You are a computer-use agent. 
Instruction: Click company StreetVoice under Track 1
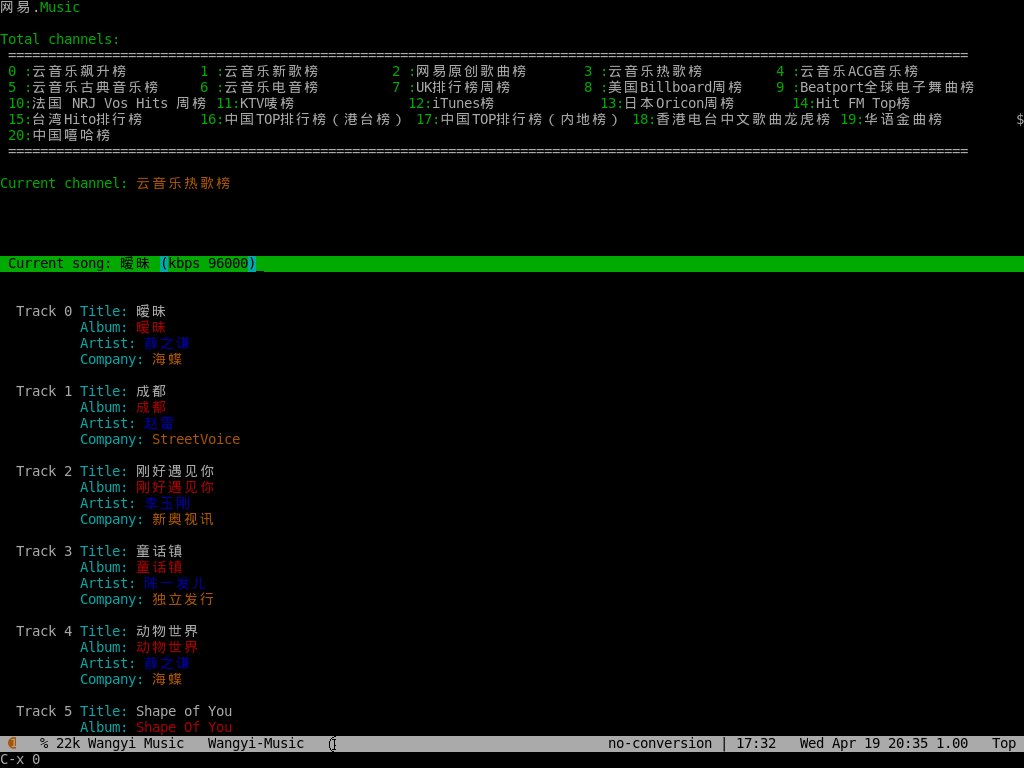coord(195,439)
